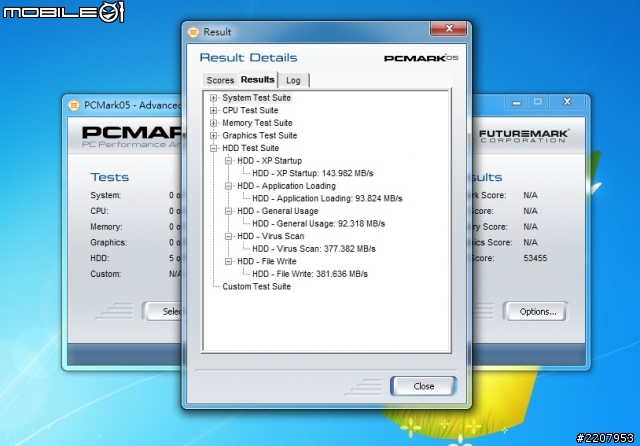Click the System label under Tests
Screen dimensions: 640x446
point(105,195)
